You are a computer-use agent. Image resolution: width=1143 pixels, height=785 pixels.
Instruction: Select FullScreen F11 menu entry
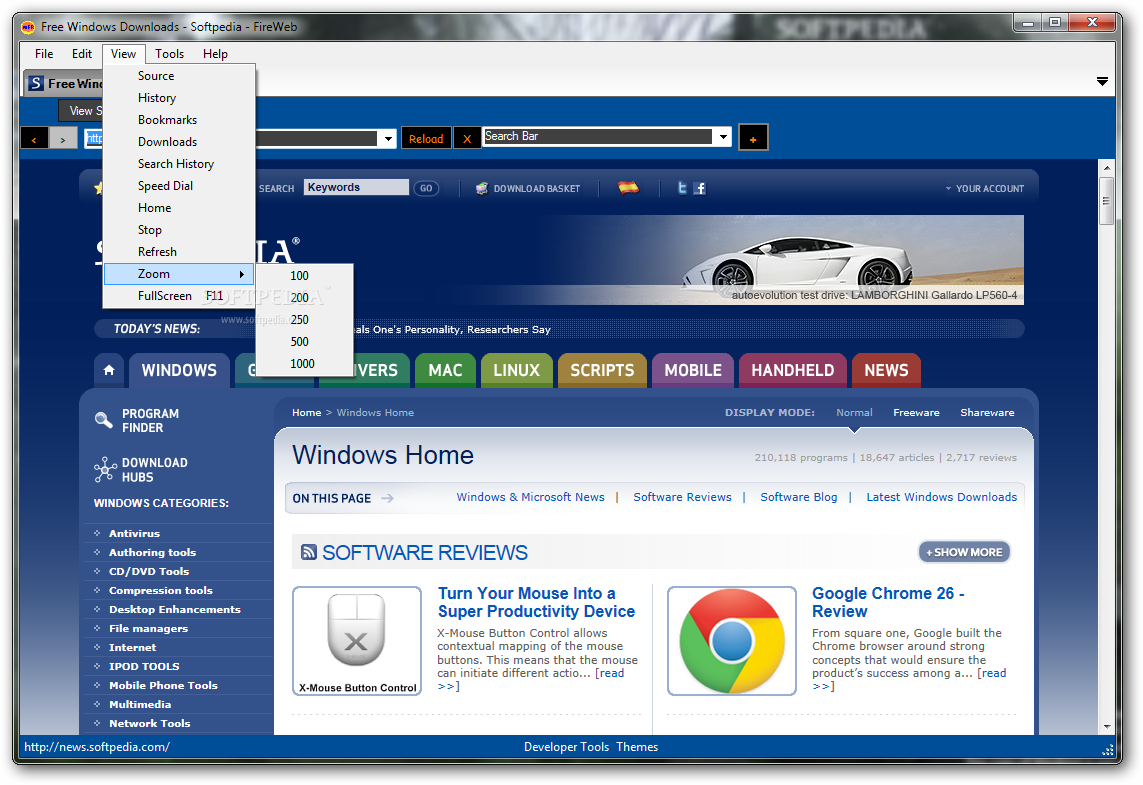(179, 296)
